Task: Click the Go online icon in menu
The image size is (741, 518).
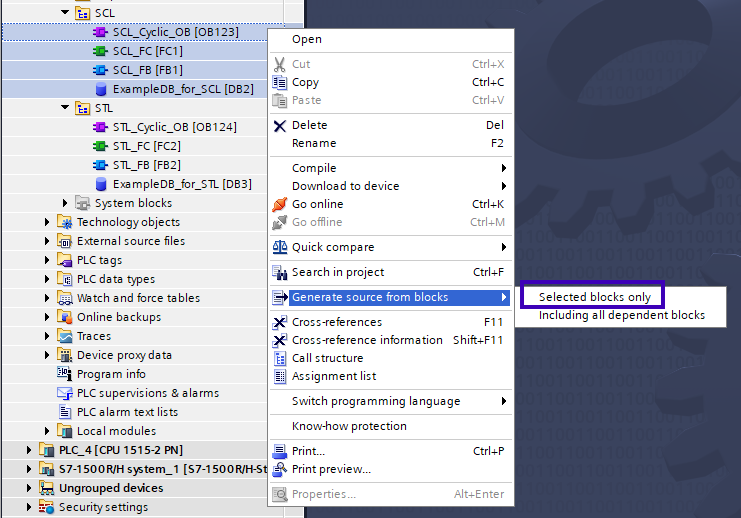Action: point(280,204)
